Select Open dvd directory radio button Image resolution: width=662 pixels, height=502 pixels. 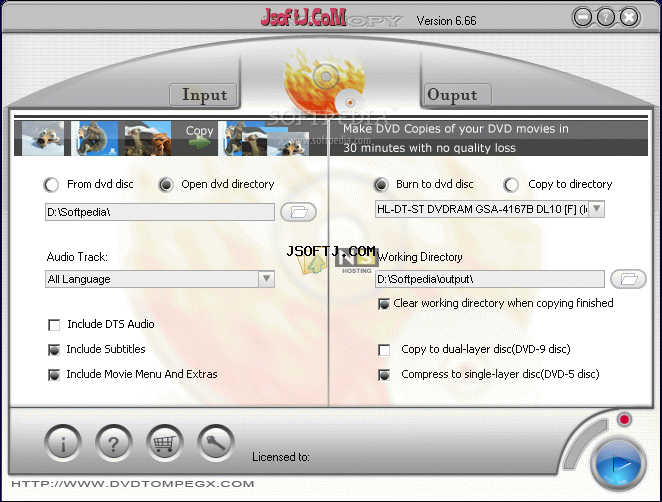tap(166, 185)
